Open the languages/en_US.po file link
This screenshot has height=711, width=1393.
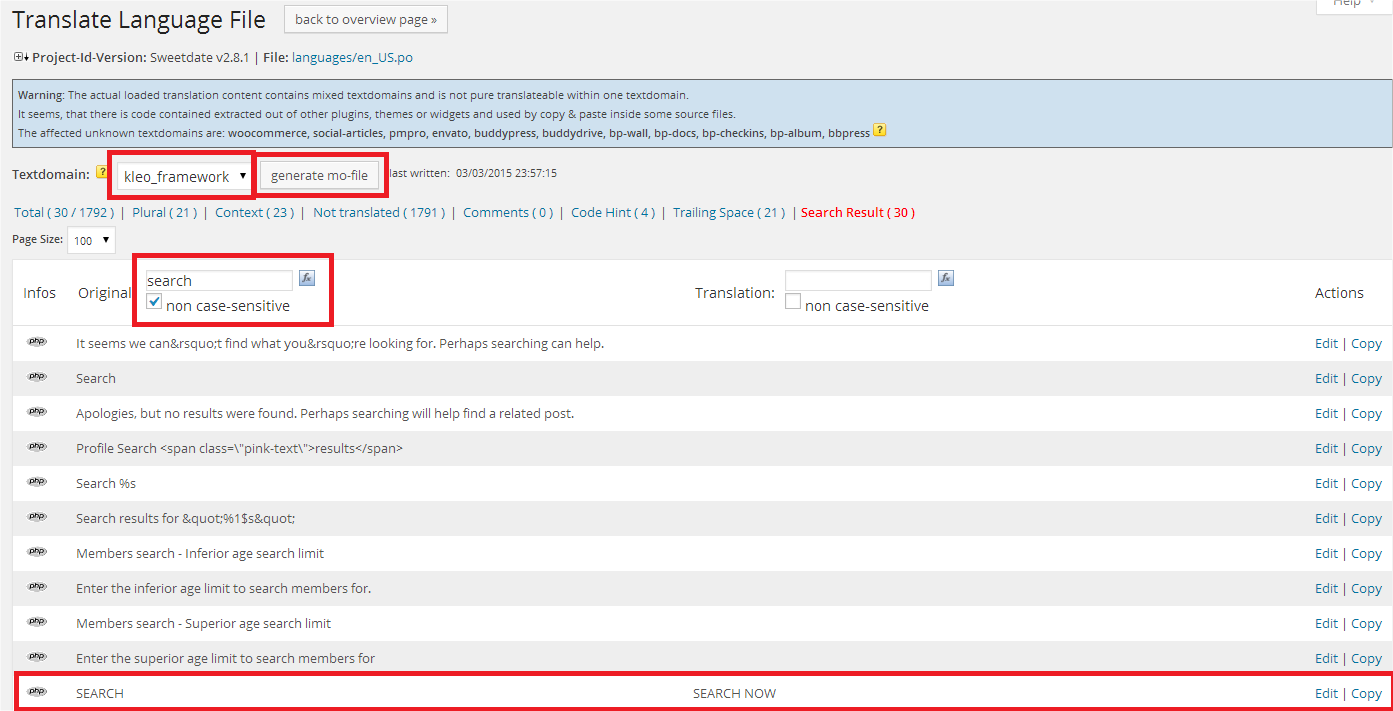[352, 58]
